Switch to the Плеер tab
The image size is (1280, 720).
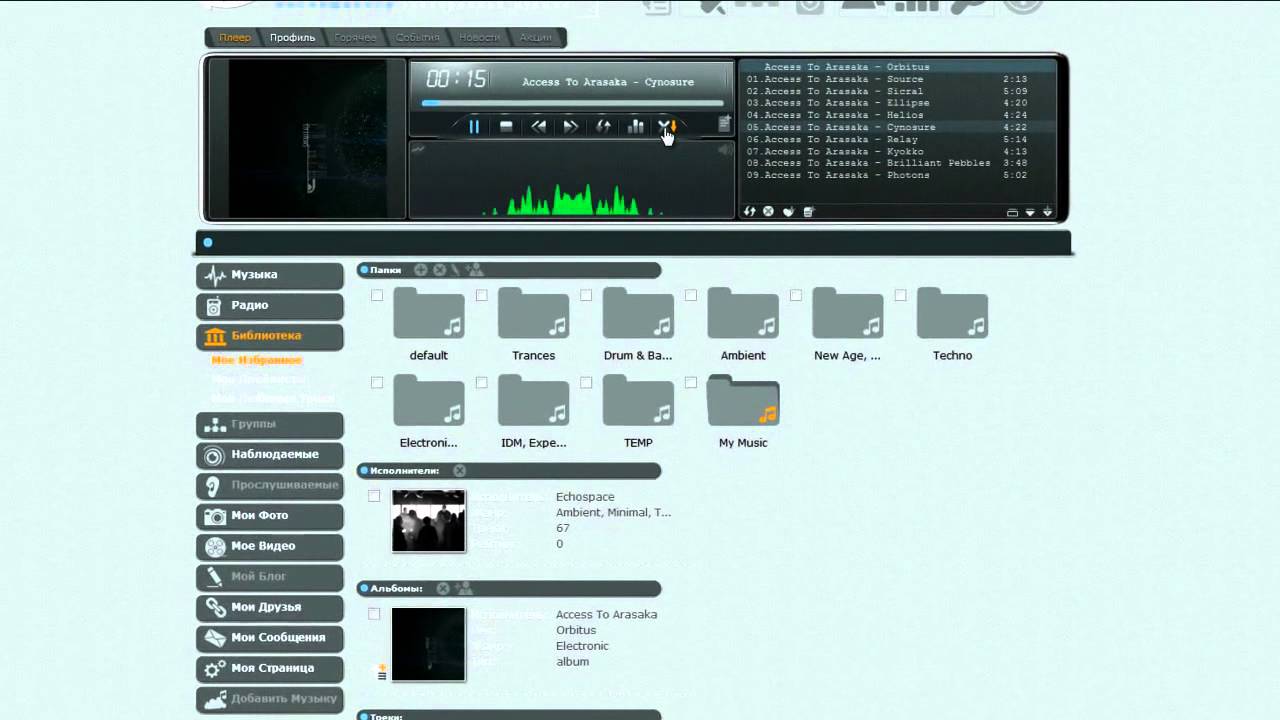point(235,38)
